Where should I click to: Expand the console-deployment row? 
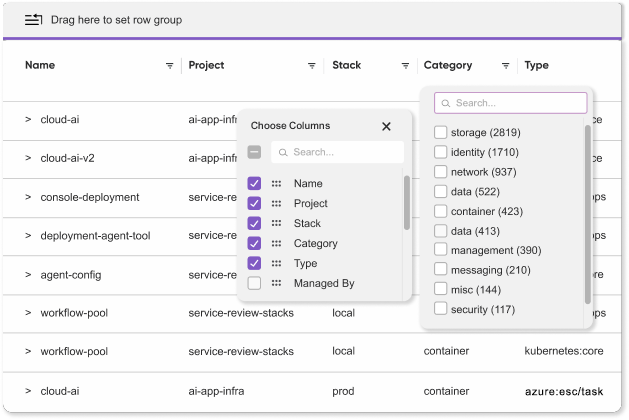click(x=28, y=197)
